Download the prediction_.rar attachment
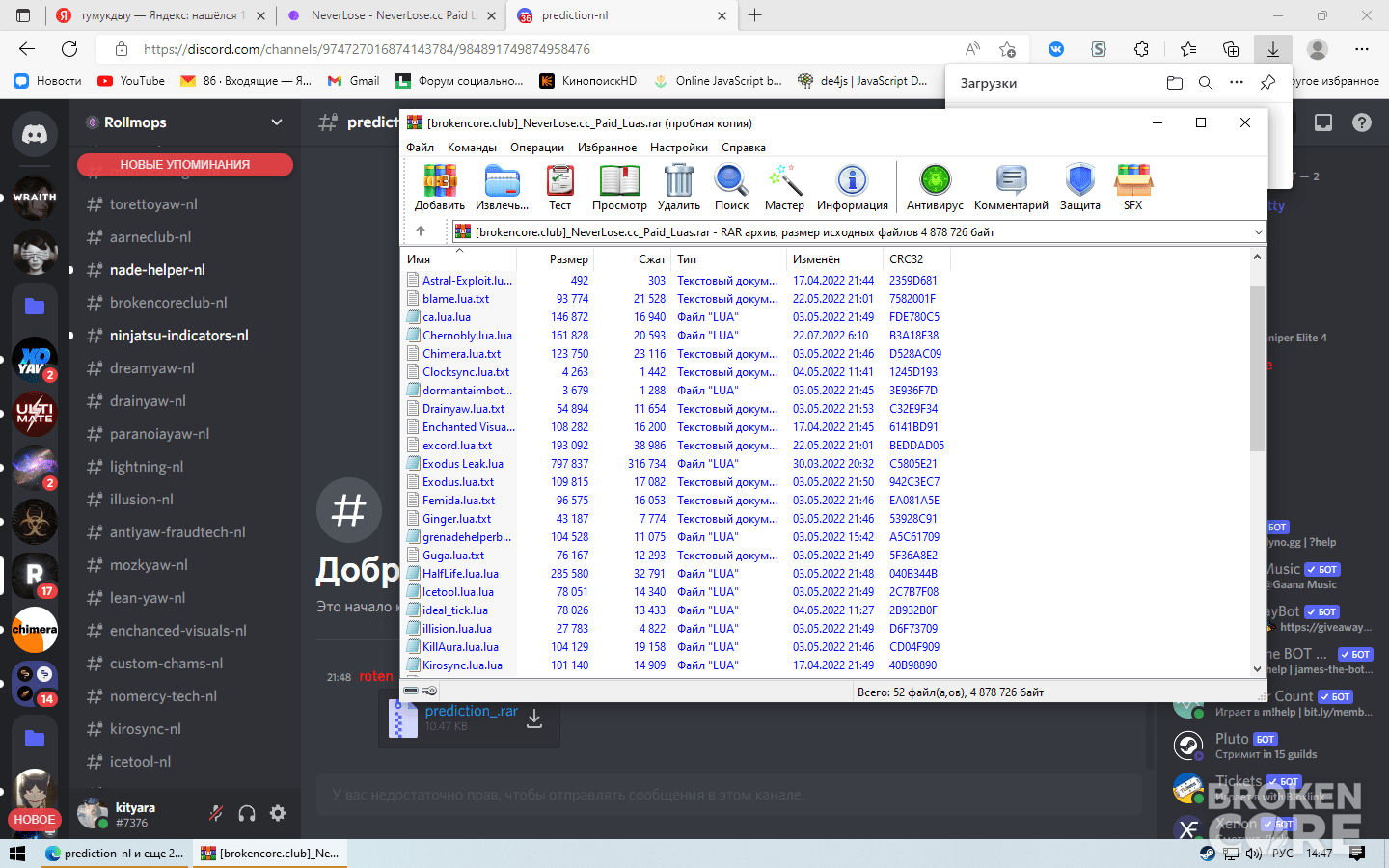Image resolution: width=1389 pixels, height=868 pixels. coord(534,719)
